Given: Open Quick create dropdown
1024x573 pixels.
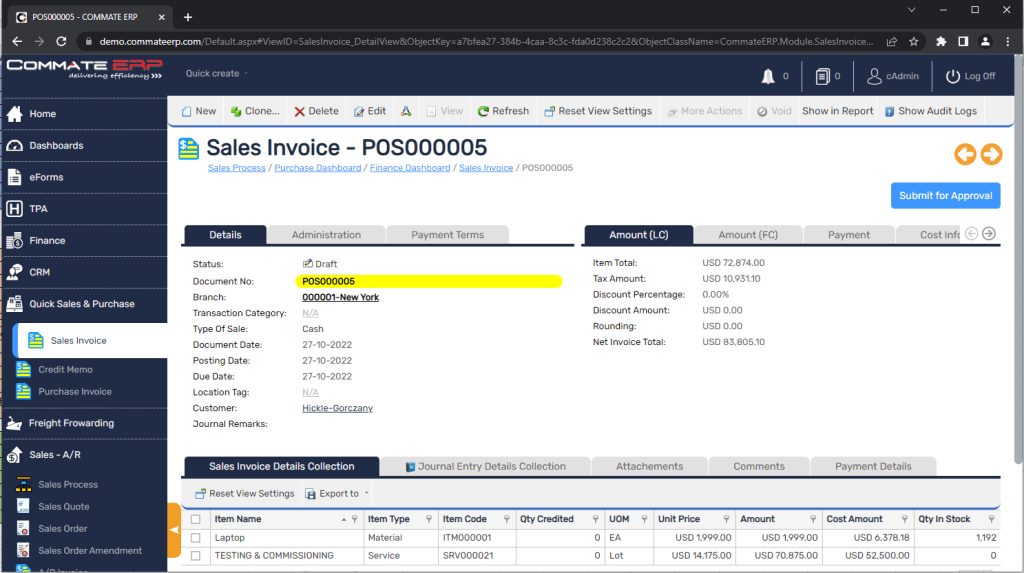Looking at the screenshot, I should pyautogui.click(x=217, y=73).
